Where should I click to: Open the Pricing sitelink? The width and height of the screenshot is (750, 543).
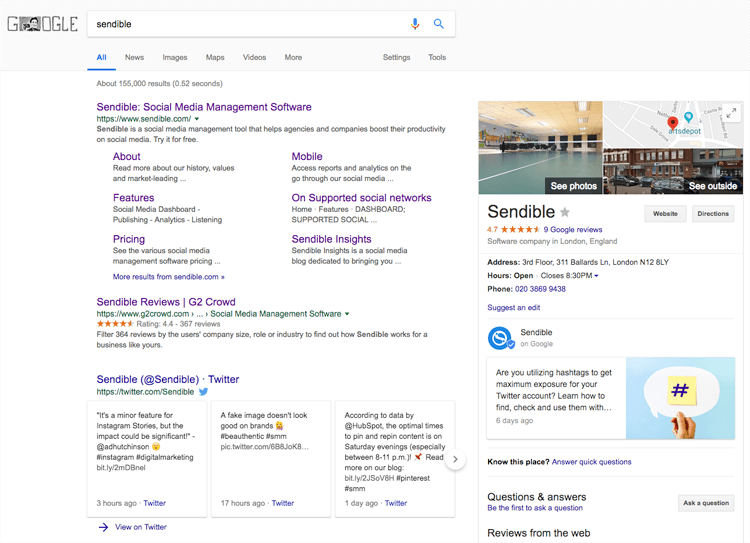tap(129, 239)
